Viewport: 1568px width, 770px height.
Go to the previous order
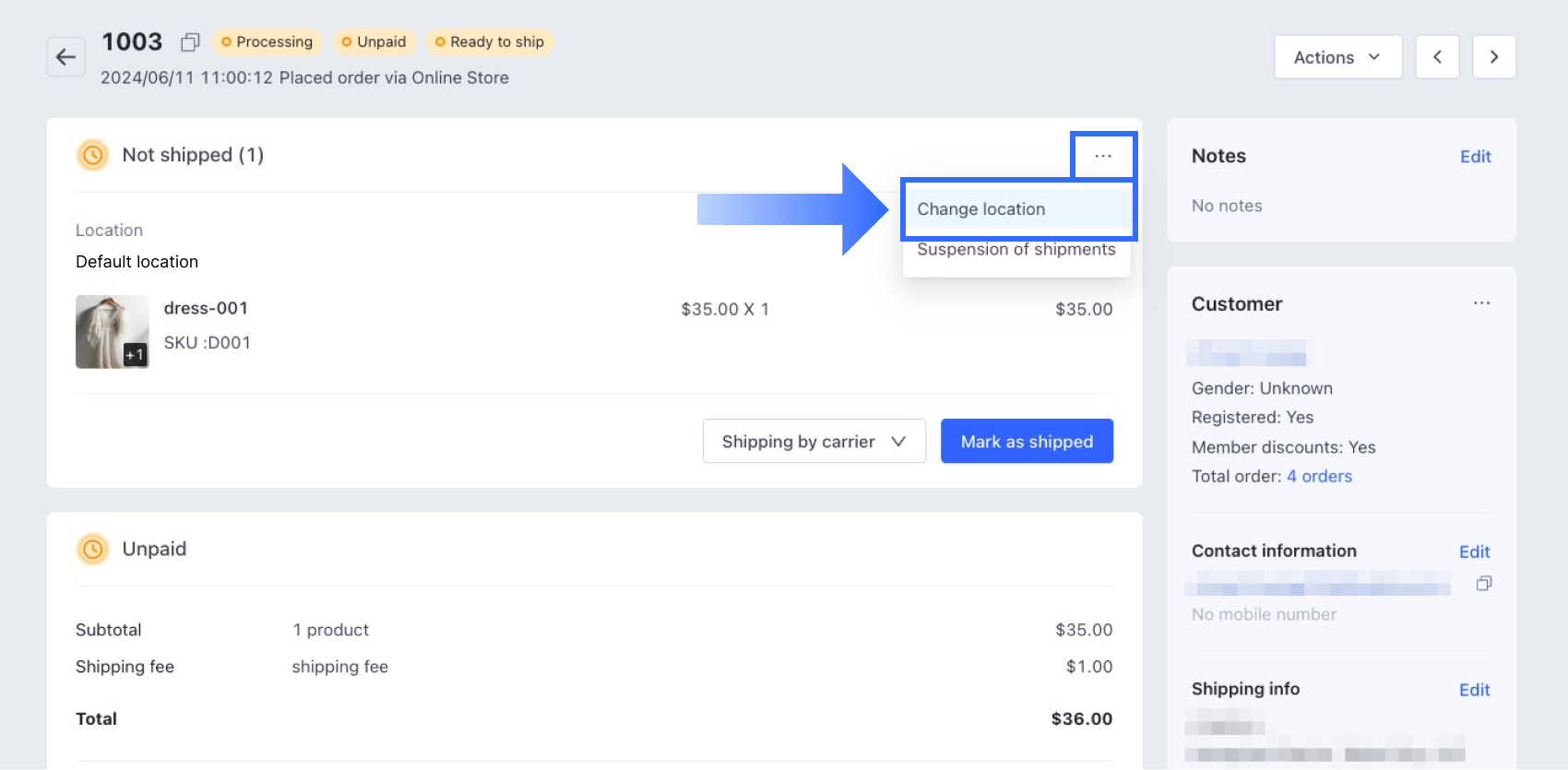pyautogui.click(x=1437, y=57)
